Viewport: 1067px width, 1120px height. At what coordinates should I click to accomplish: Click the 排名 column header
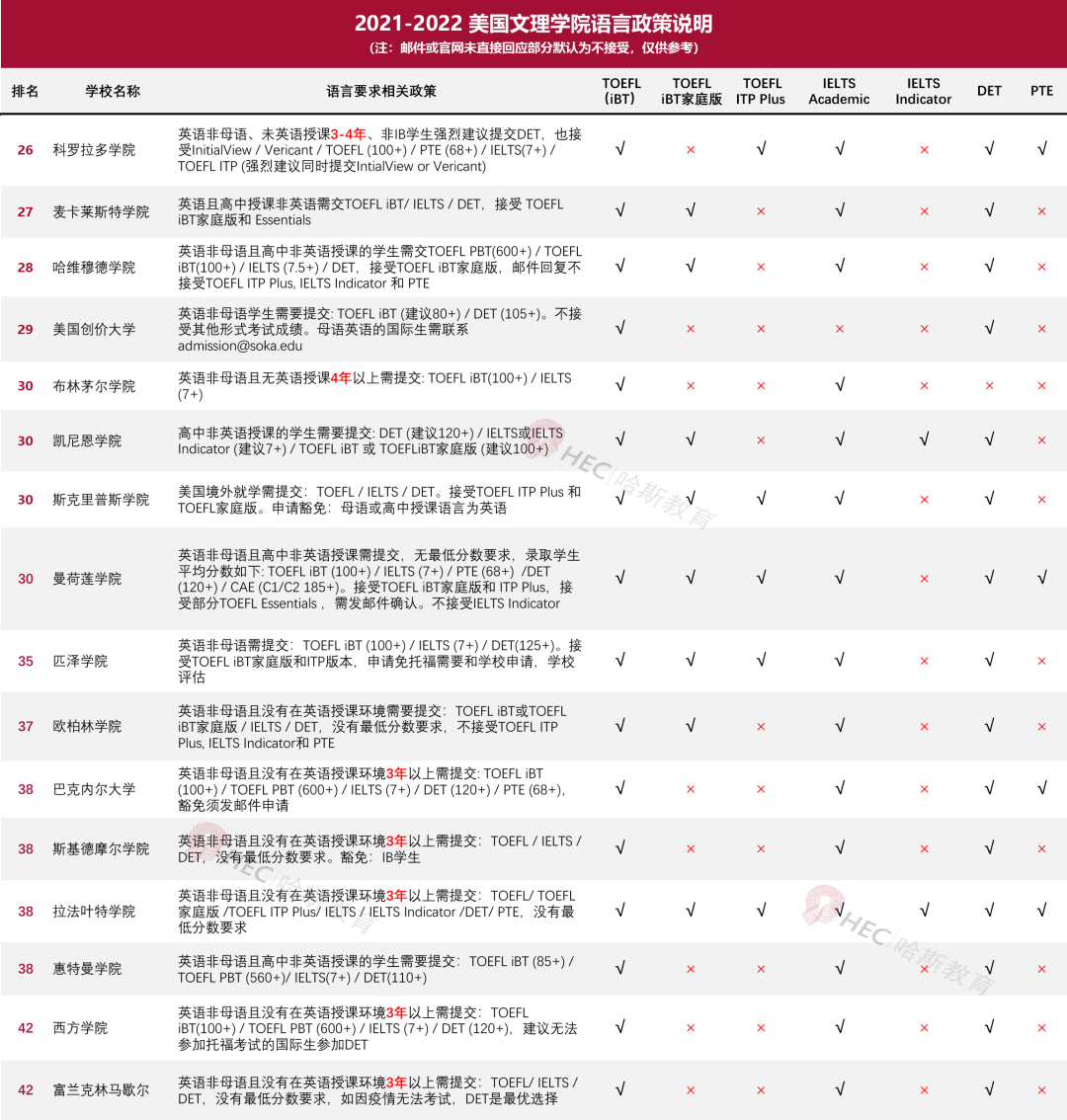tap(25, 91)
